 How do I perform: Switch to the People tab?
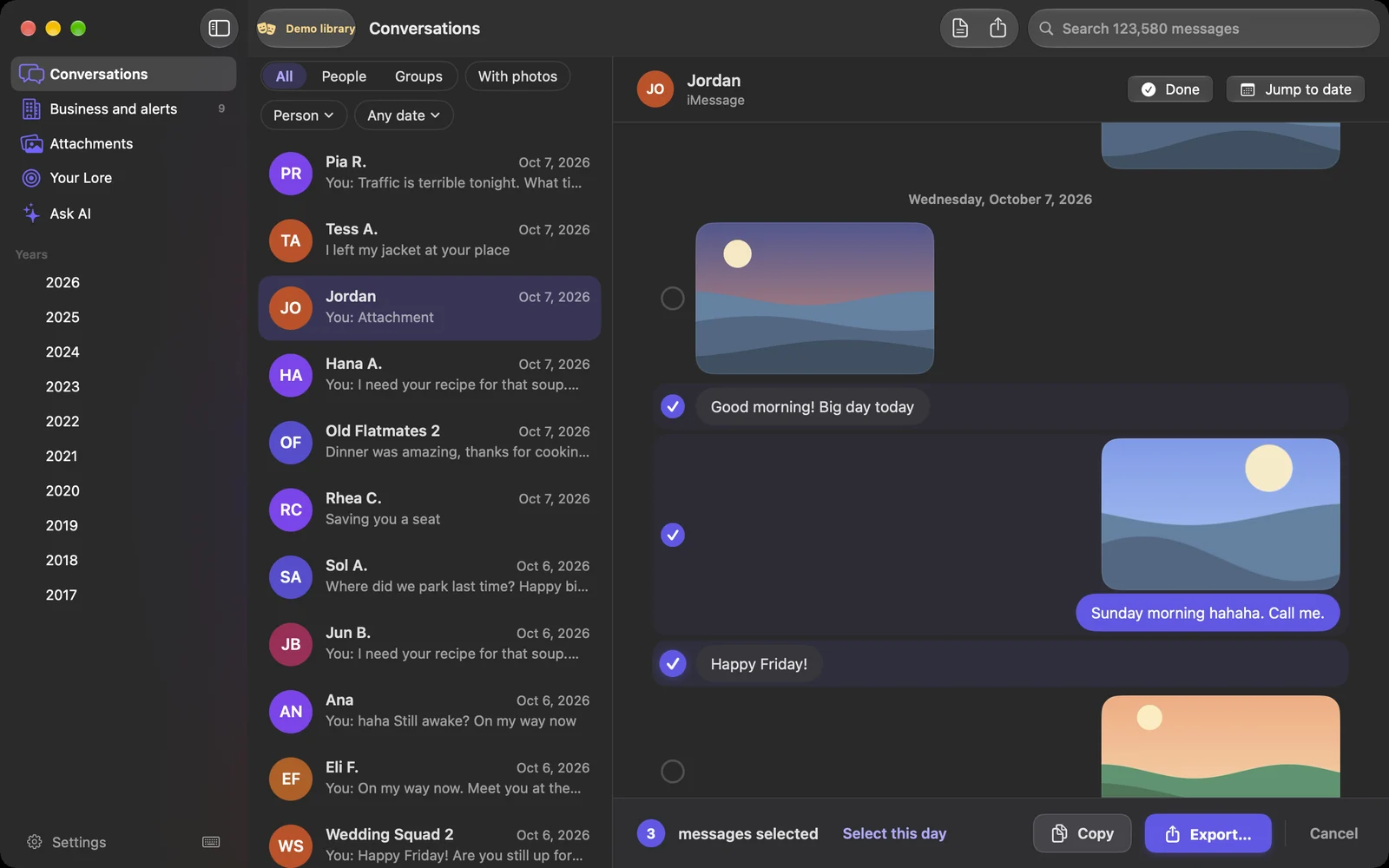[344, 76]
